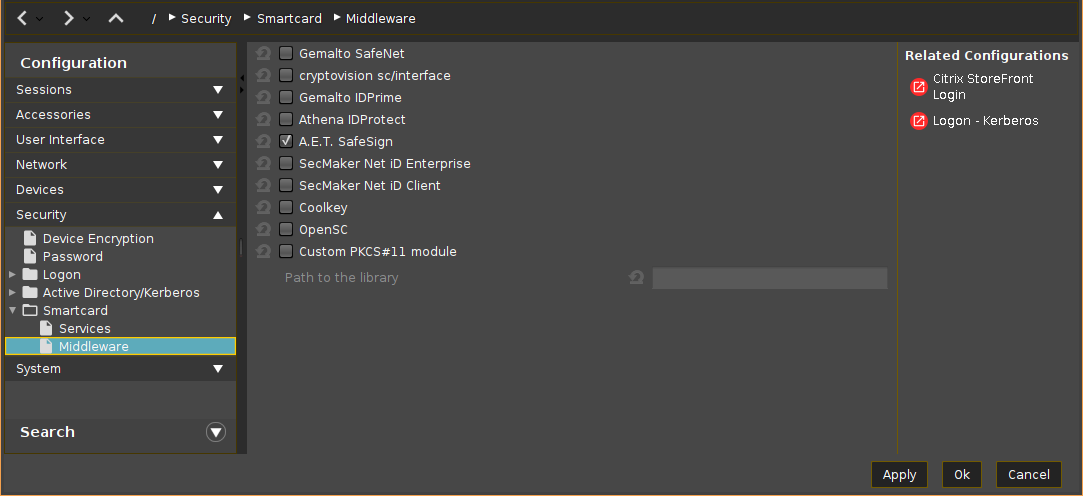Image resolution: width=1083 pixels, height=496 pixels.
Task: Click the Search expand arrow icon
Action: tap(216, 432)
